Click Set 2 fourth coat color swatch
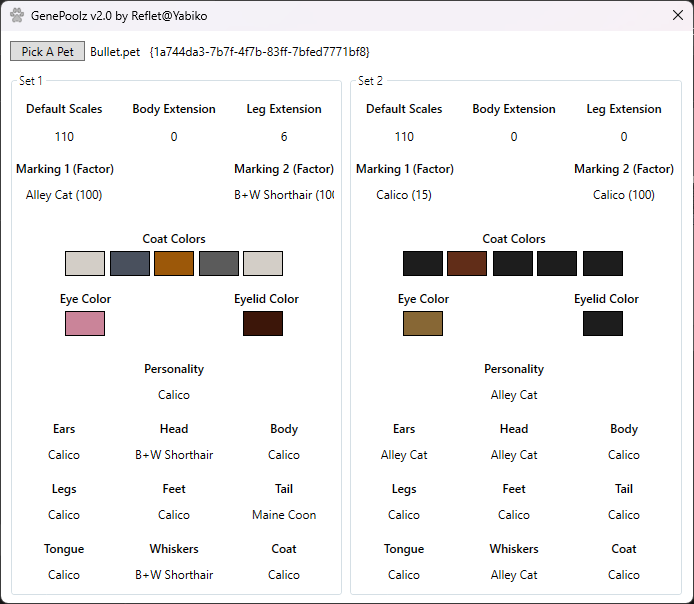Viewport: 694px width, 604px height. click(557, 263)
